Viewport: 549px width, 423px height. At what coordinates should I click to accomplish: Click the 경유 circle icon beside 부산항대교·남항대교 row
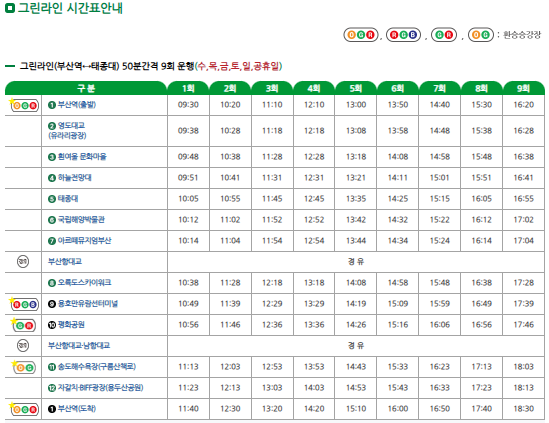coord(23,346)
